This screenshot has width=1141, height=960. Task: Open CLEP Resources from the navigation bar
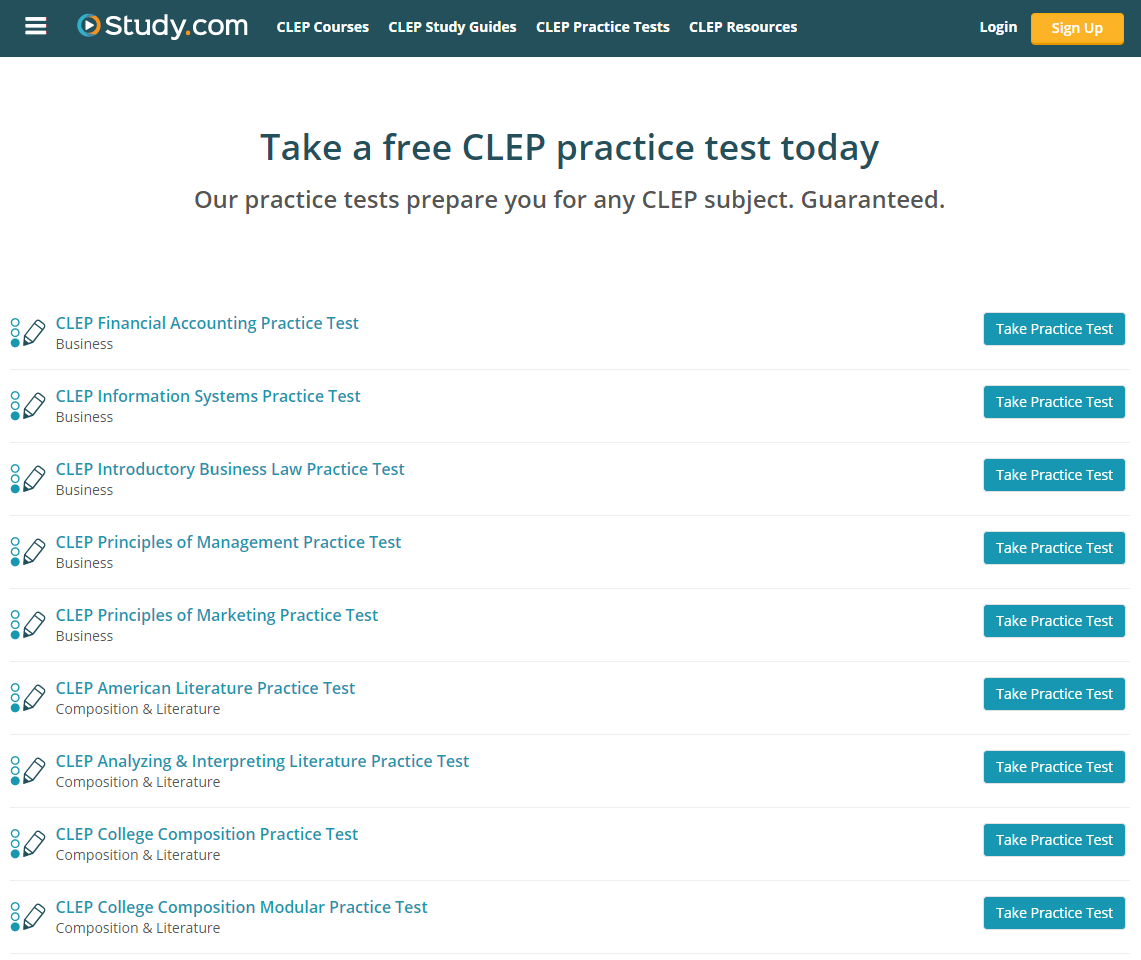pyautogui.click(x=742, y=27)
